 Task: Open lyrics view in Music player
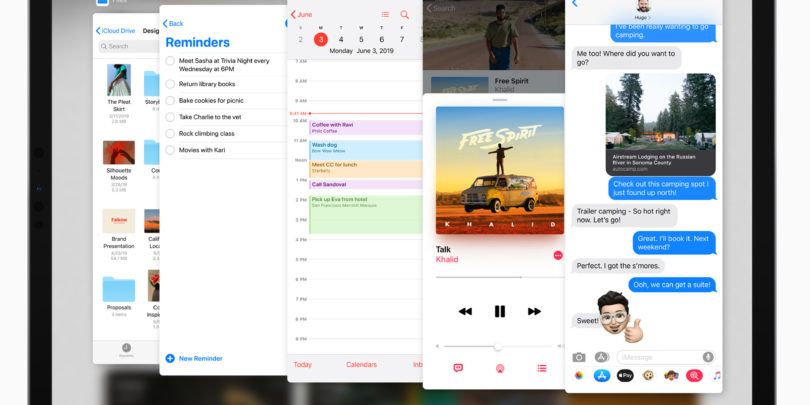tap(458, 368)
